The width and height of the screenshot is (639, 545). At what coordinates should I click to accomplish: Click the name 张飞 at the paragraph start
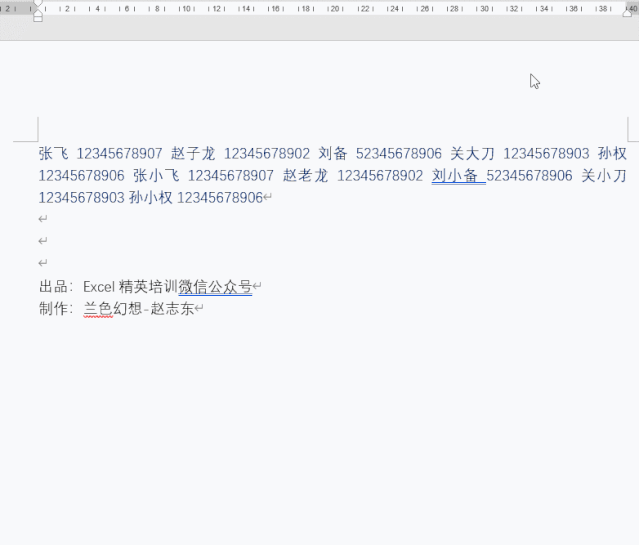click(53, 154)
